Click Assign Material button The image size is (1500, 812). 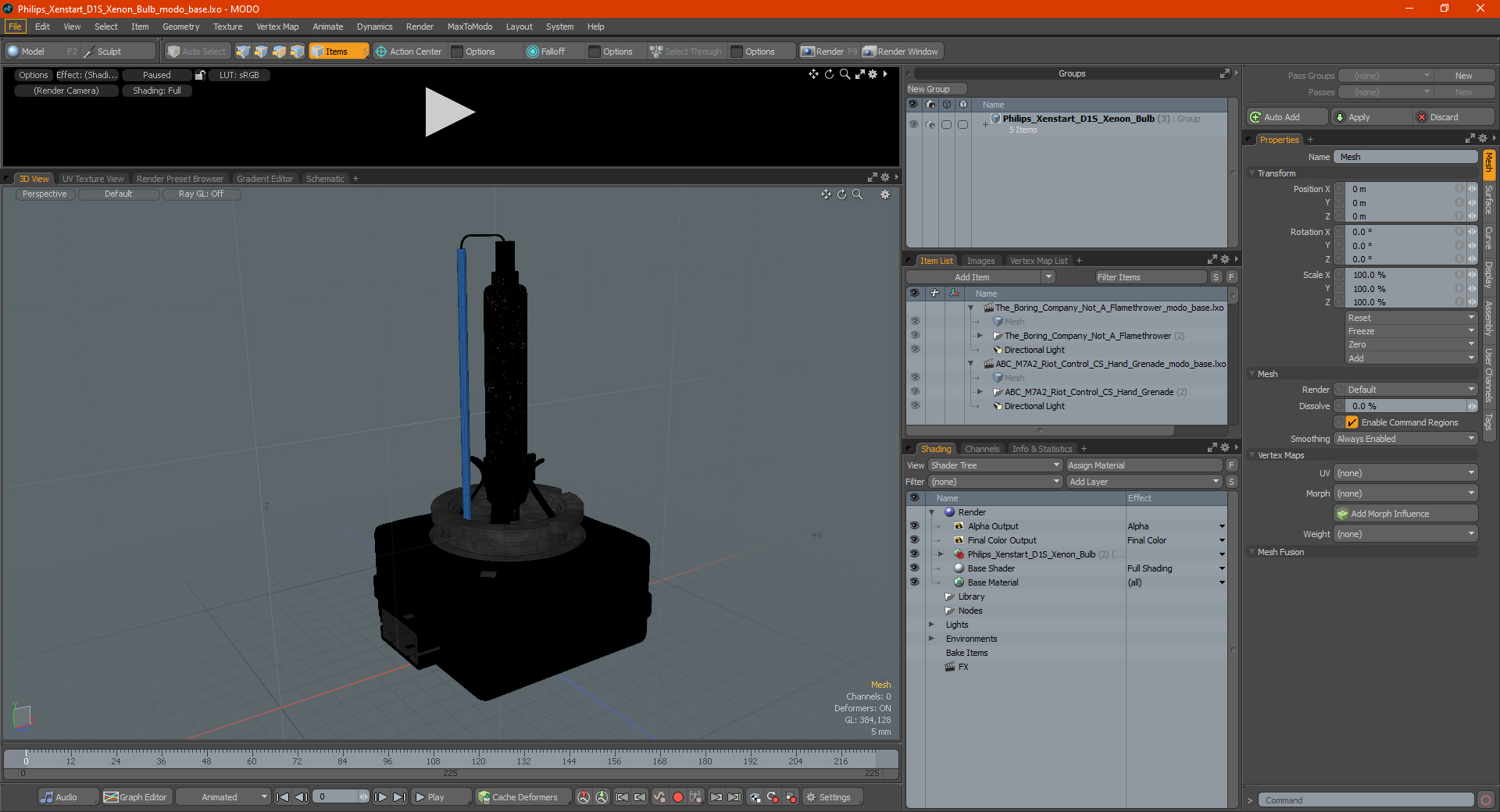click(x=1144, y=465)
